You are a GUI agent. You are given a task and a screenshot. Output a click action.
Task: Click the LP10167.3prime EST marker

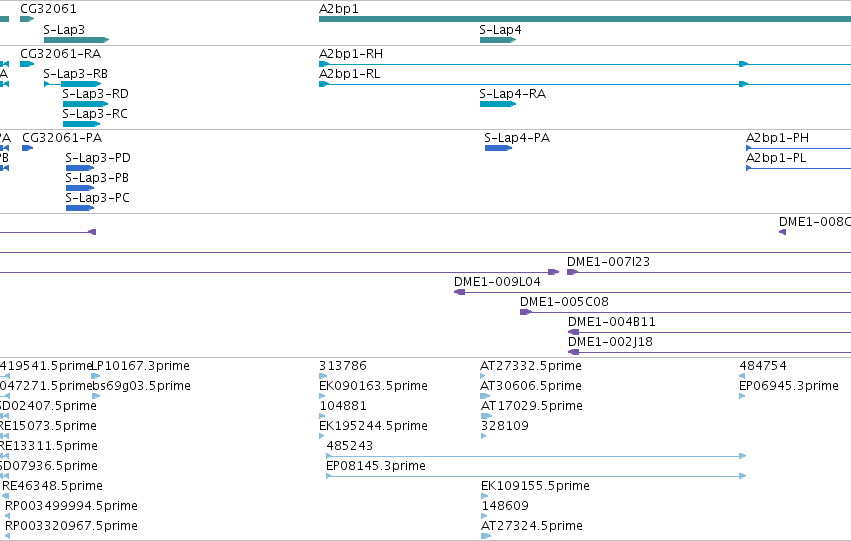(96, 375)
